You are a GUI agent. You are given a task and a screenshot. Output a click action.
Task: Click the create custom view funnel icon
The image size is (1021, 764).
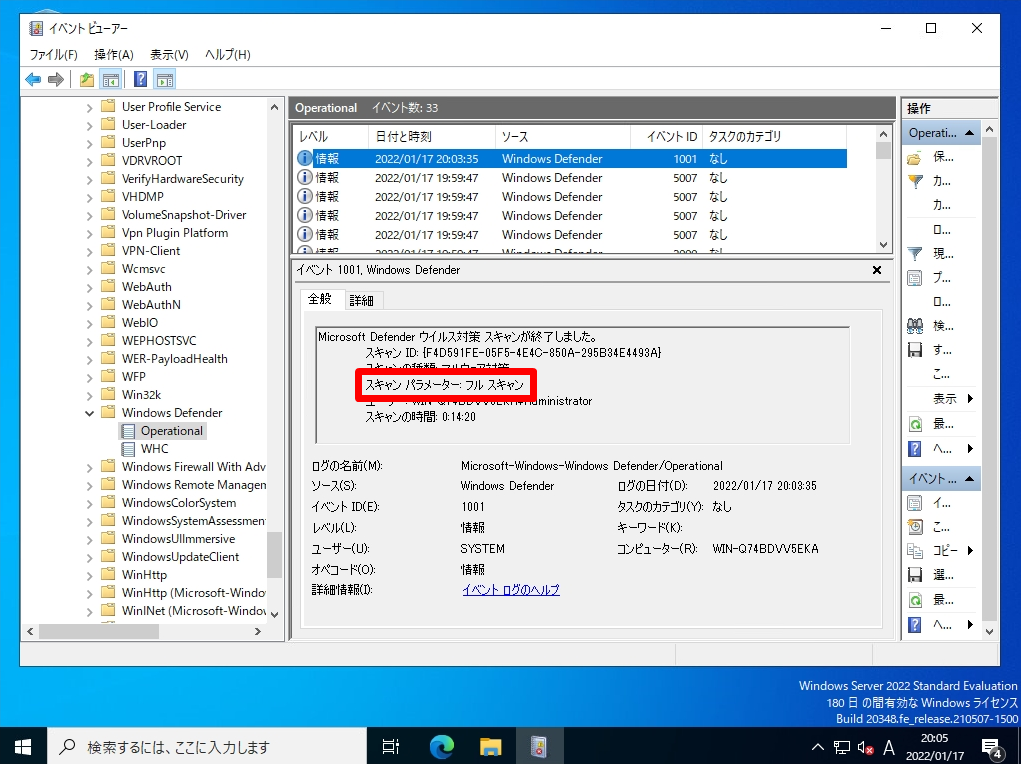[915, 181]
